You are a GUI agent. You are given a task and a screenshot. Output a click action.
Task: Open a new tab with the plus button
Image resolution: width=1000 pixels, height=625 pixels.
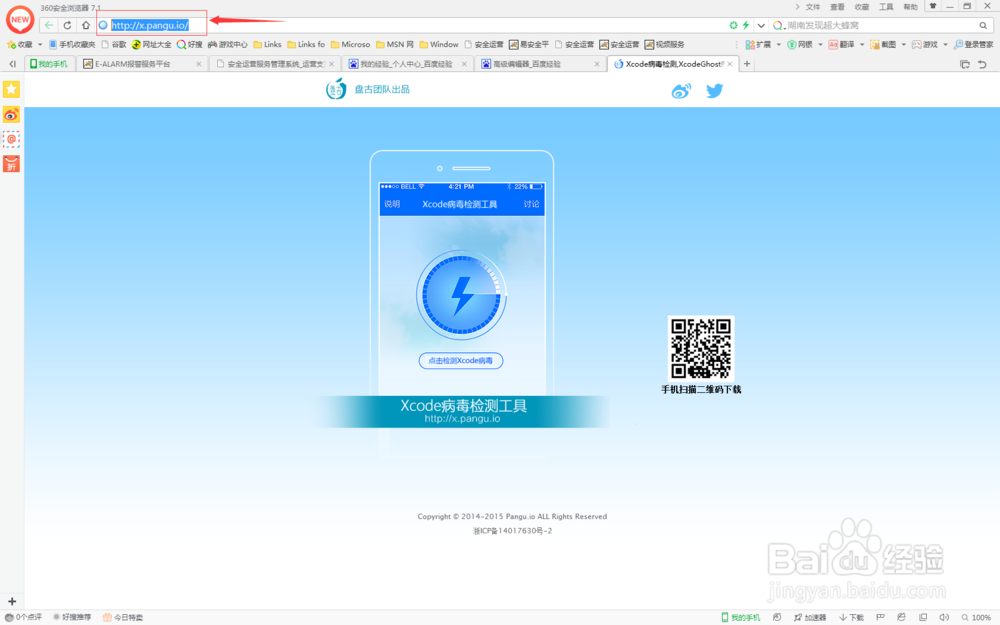click(x=747, y=64)
